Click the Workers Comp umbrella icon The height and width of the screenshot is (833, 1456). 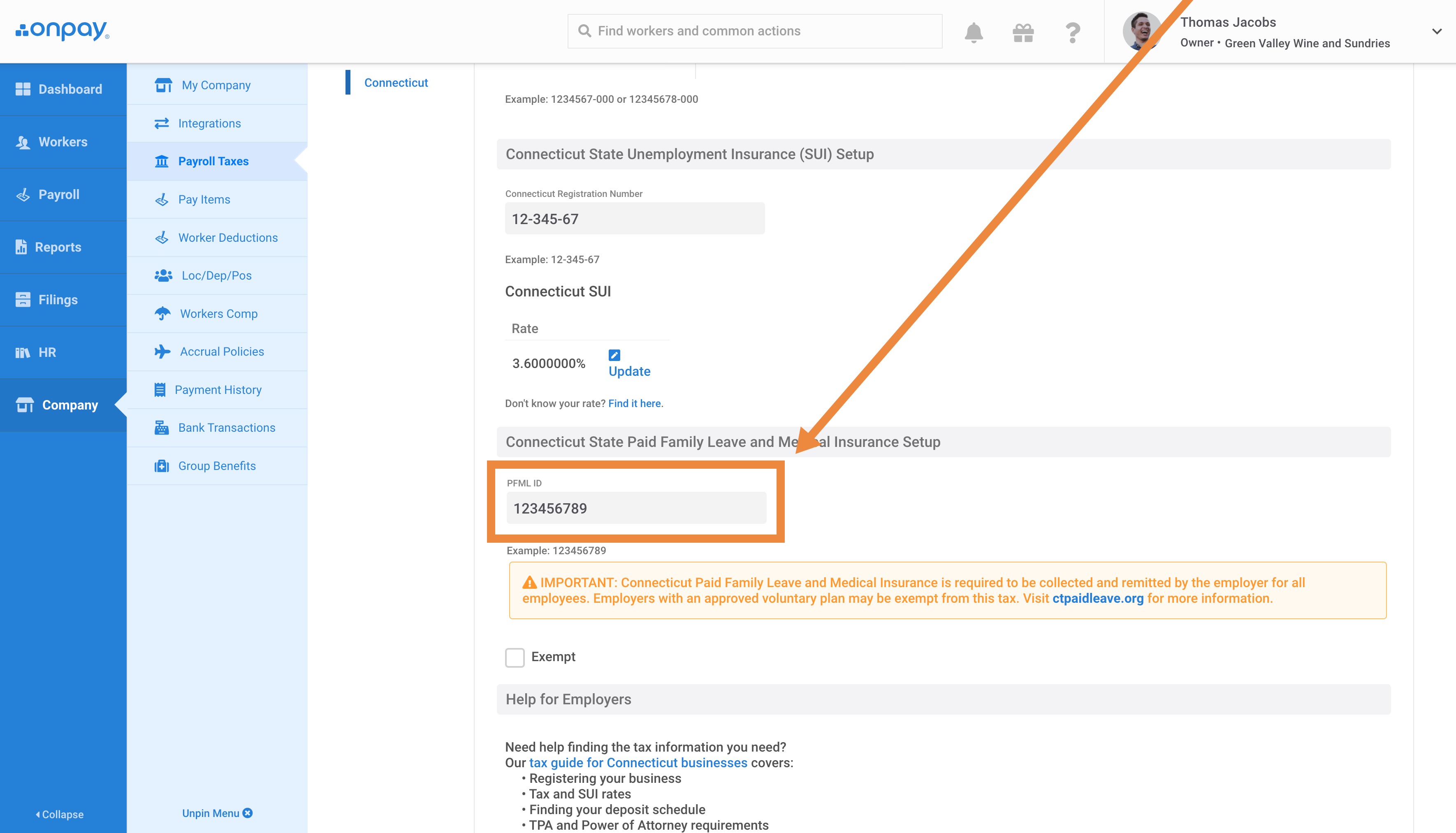point(162,314)
